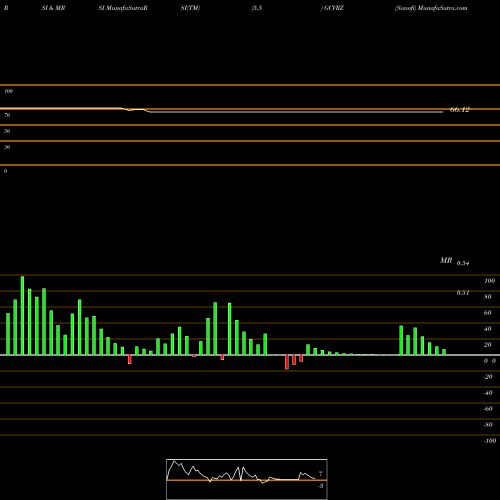Click the (Sanofi) MunafaSutra.com header text
Image resolution: width=500 pixels, height=500 pixels.
click(x=431, y=8)
